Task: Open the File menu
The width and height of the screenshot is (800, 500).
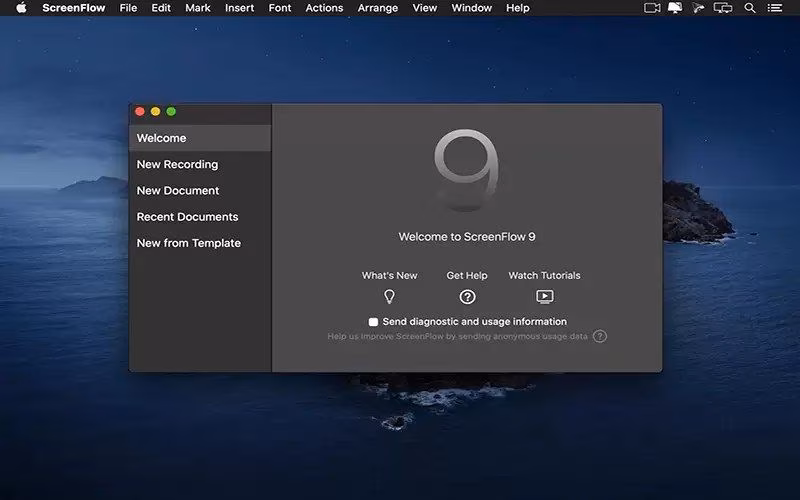Action: click(x=128, y=8)
